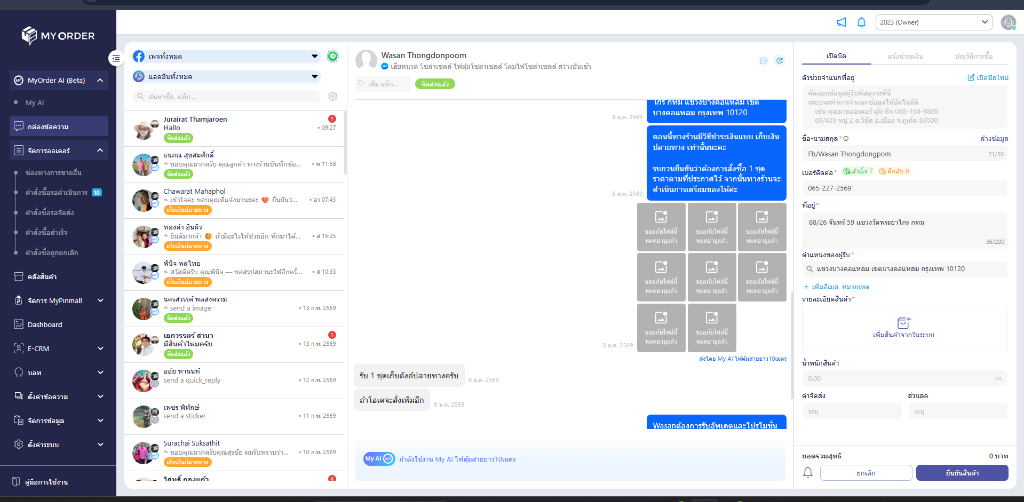Collapse the sidebar with the menu-fold icon
1024x502 pixels.
pyautogui.click(x=116, y=58)
